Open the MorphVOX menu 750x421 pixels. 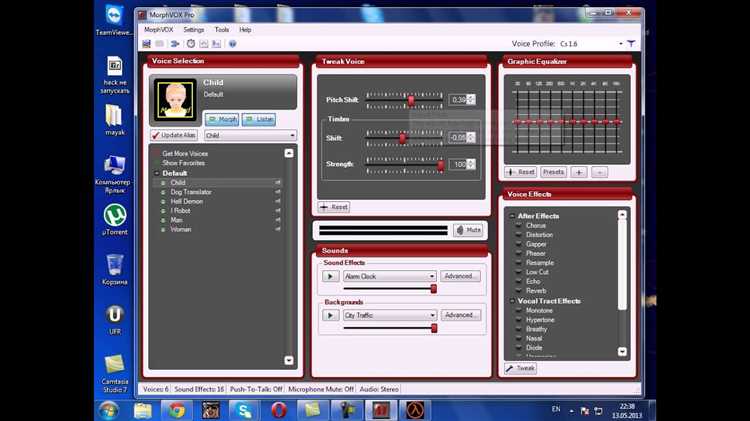coord(158,30)
